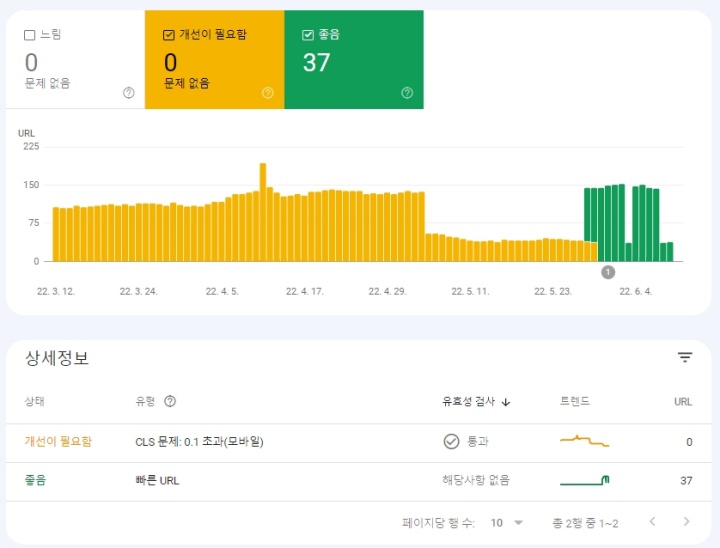
Task: Click URL count 37 in table
Action: 686,480
